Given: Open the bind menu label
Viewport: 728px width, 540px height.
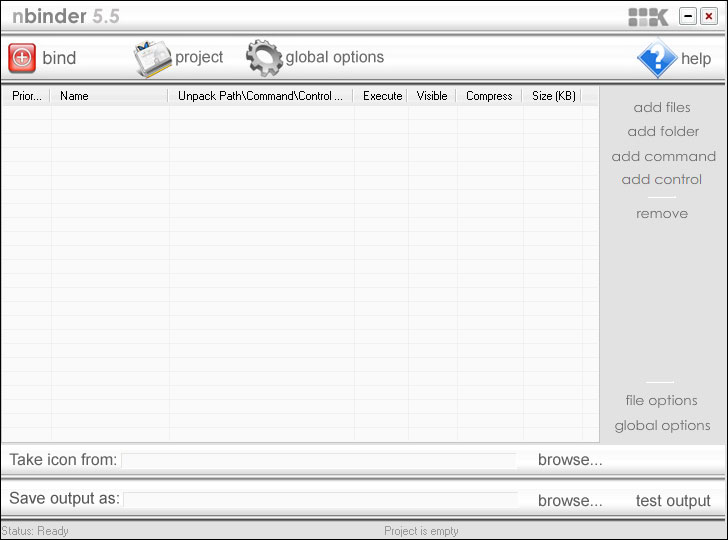Looking at the screenshot, I should point(59,58).
